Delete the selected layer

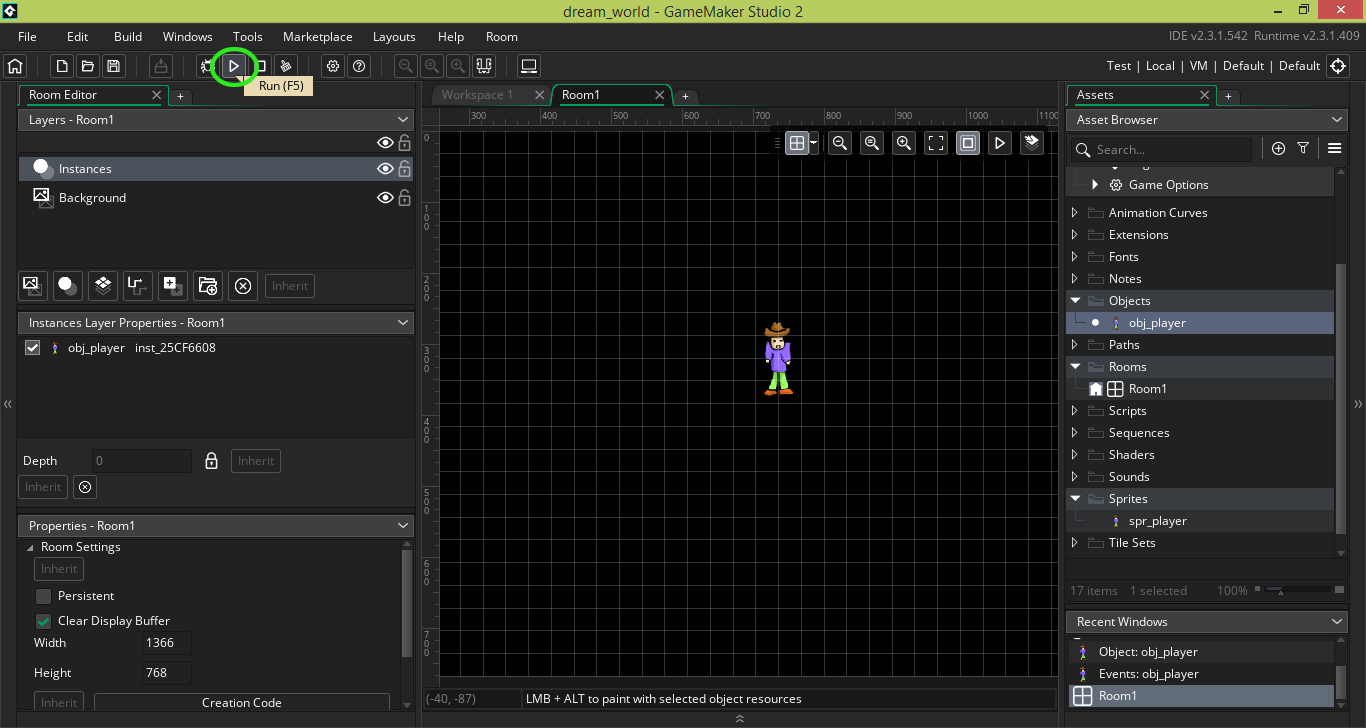[242, 285]
